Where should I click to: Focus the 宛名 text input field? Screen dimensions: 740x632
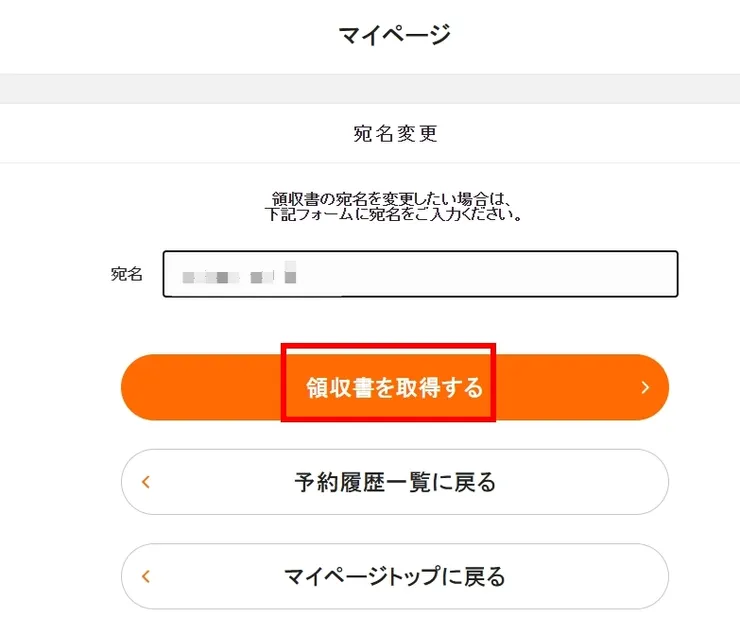tap(420, 274)
